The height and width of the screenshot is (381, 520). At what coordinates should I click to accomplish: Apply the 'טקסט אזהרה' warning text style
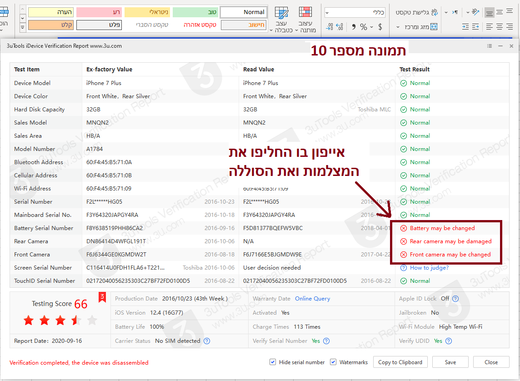(x=200, y=25)
